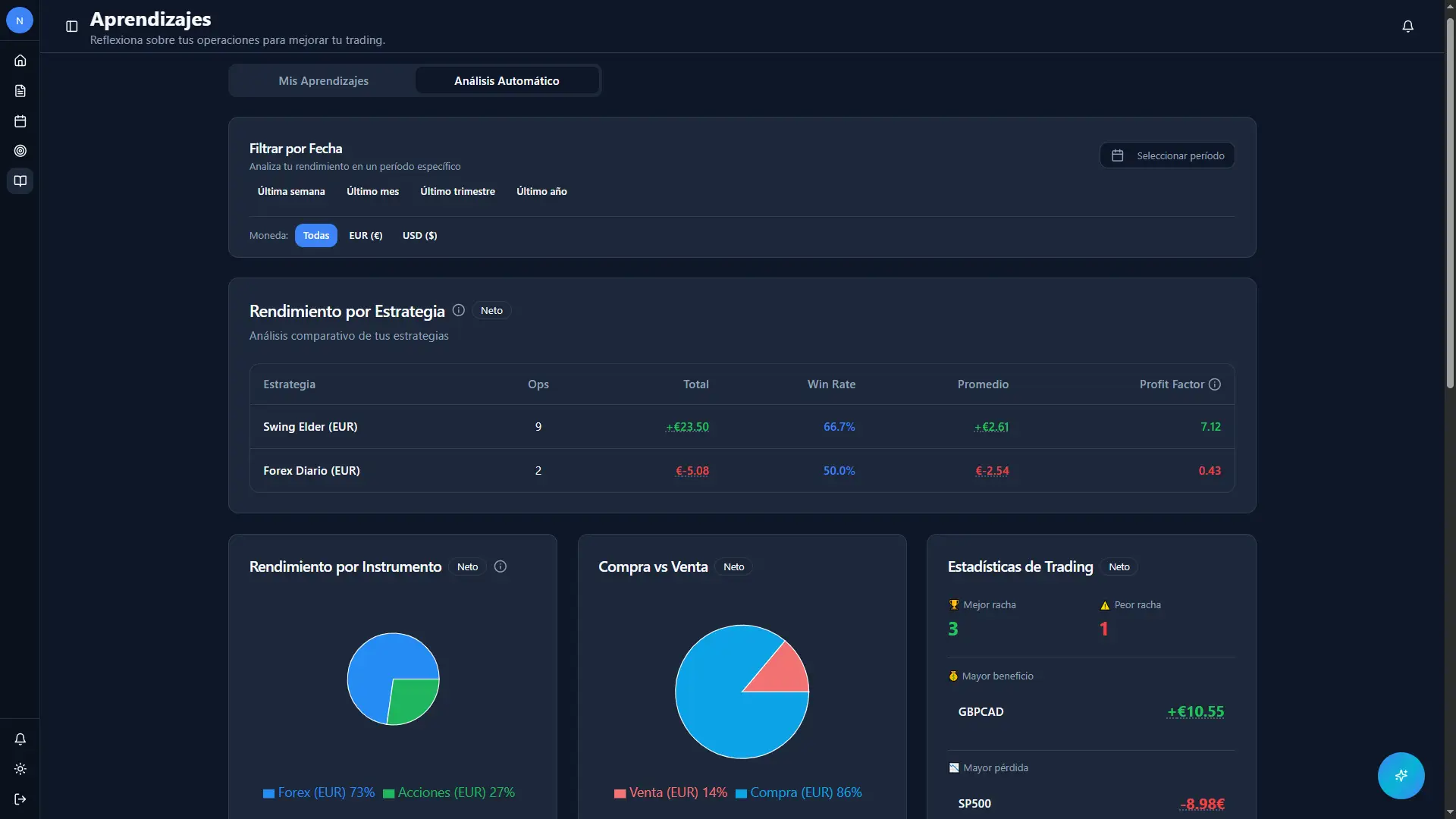The image size is (1456, 819).
Task: Select the USD ($) currency filter
Action: [419, 236]
